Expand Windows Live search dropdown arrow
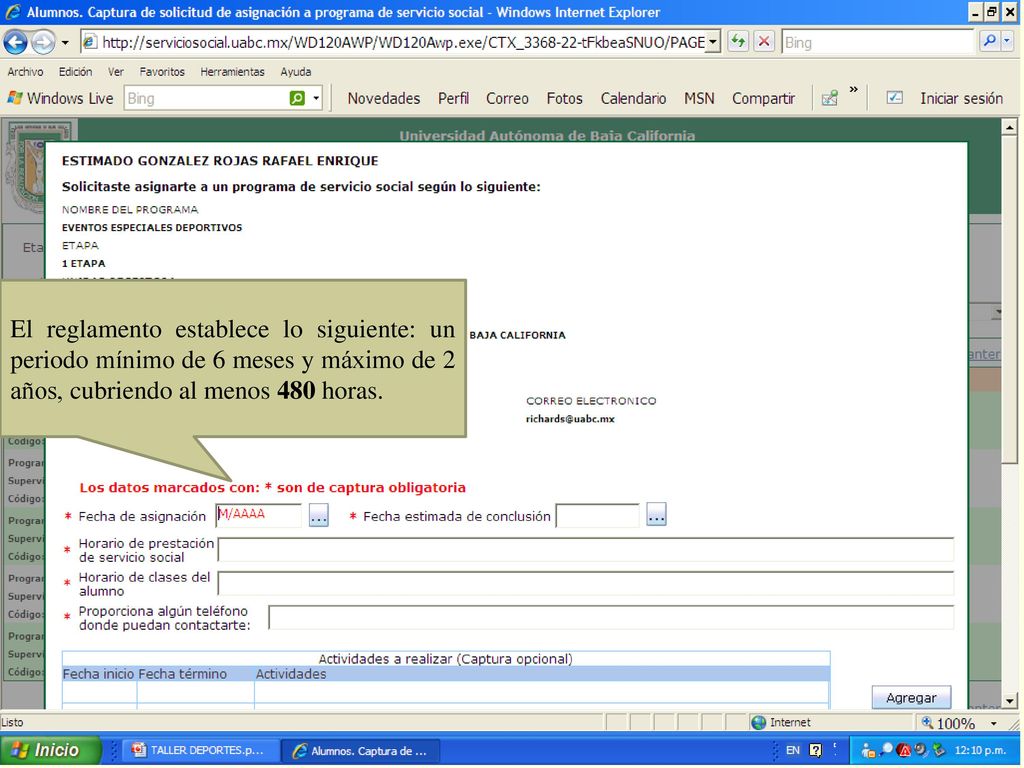The height and width of the screenshot is (768, 1024). pos(316,99)
